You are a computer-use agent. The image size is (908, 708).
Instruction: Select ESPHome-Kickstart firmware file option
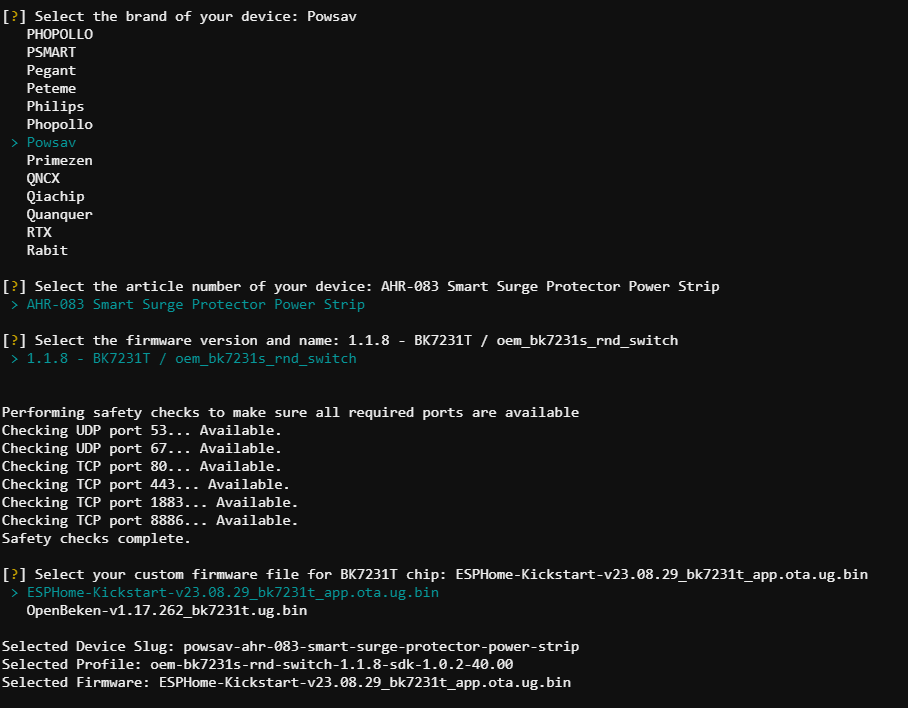pyautogui.click(x=233, y=592)
